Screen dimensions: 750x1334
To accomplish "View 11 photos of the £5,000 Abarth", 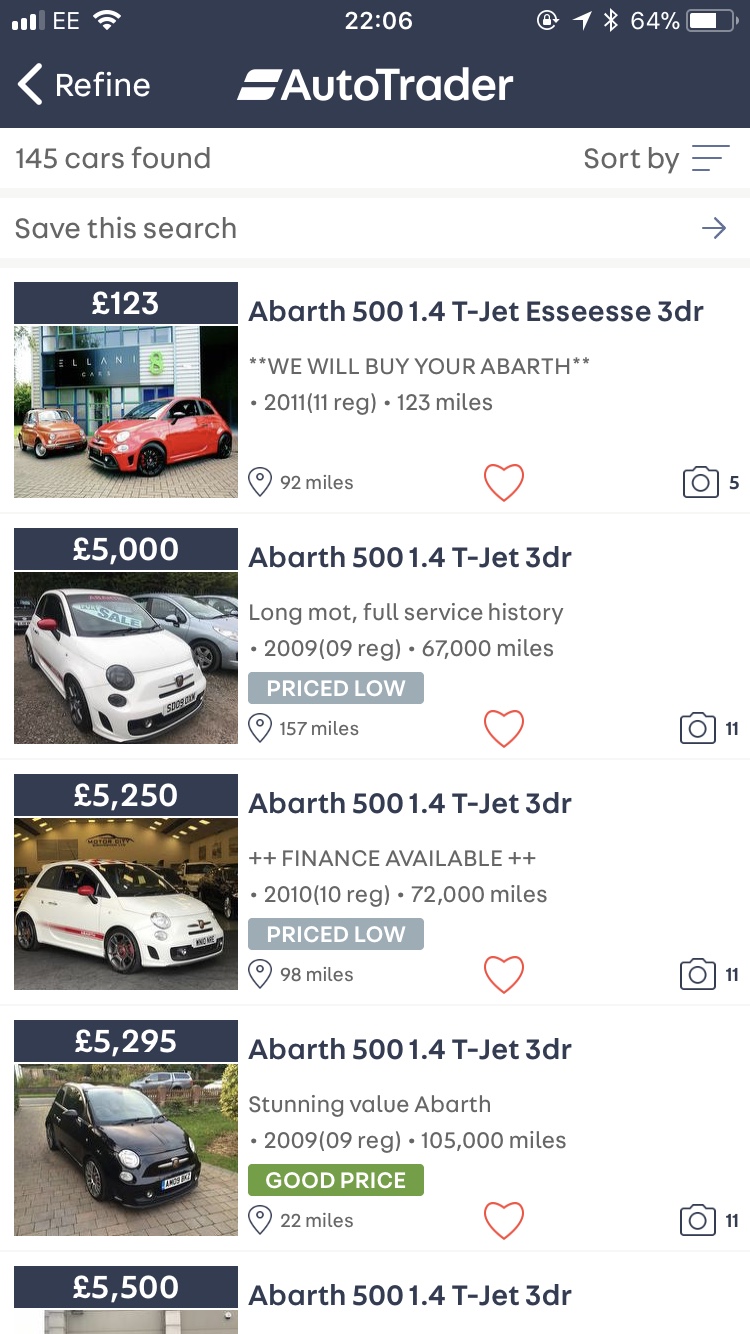I will pos(698,729).
